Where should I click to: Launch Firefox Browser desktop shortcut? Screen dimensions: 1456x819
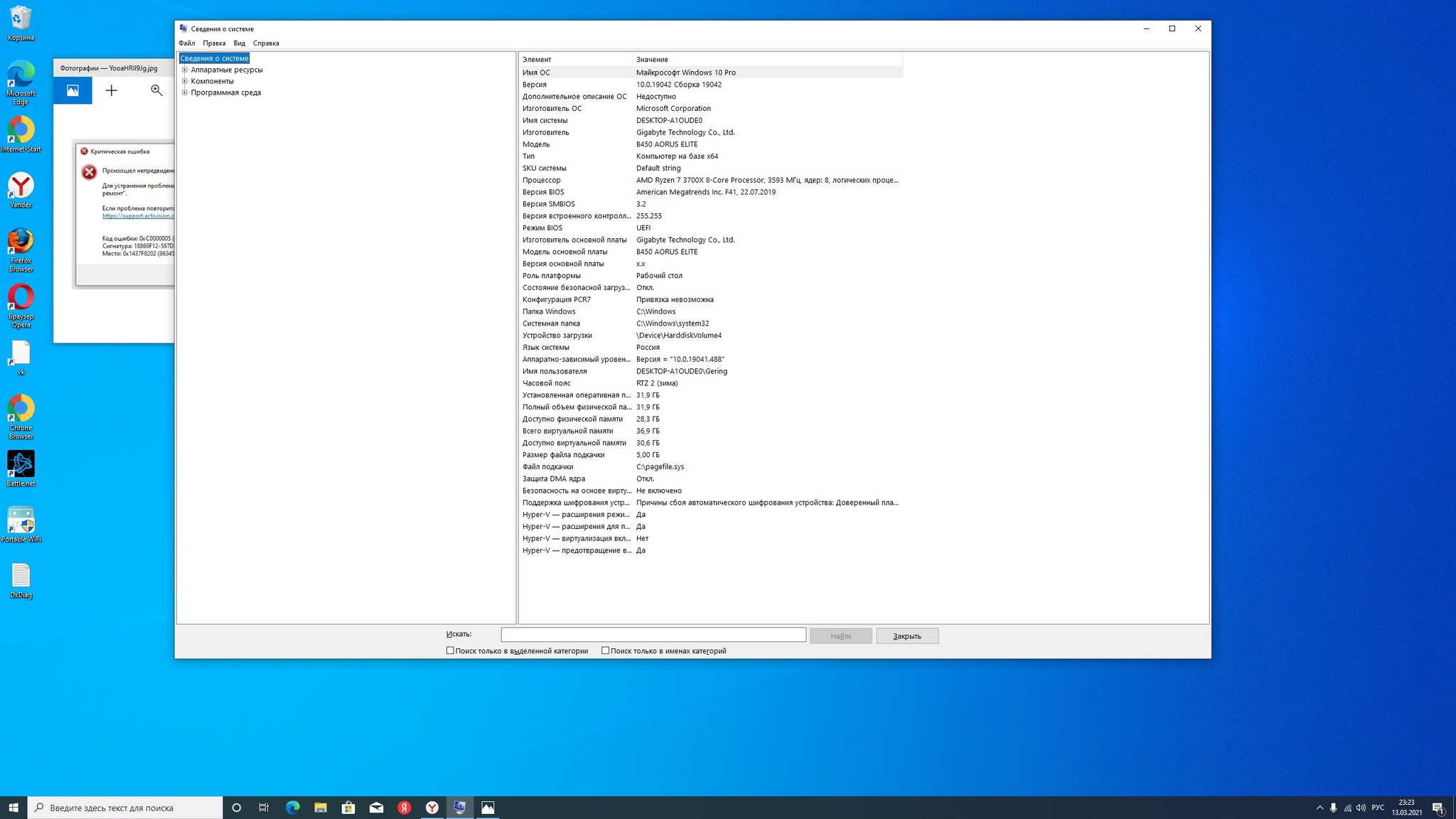pos(21,250)
